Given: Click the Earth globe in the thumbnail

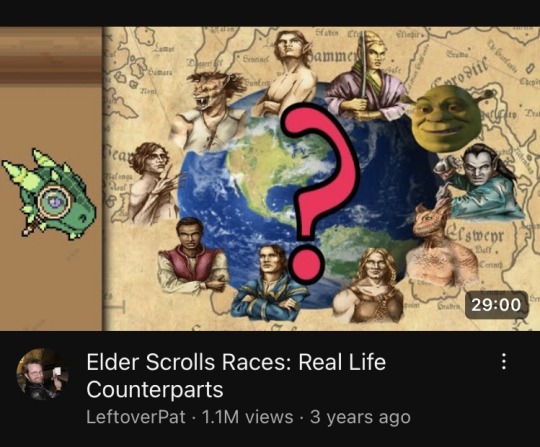Looking at the screenshot, I should coord(303,193).
